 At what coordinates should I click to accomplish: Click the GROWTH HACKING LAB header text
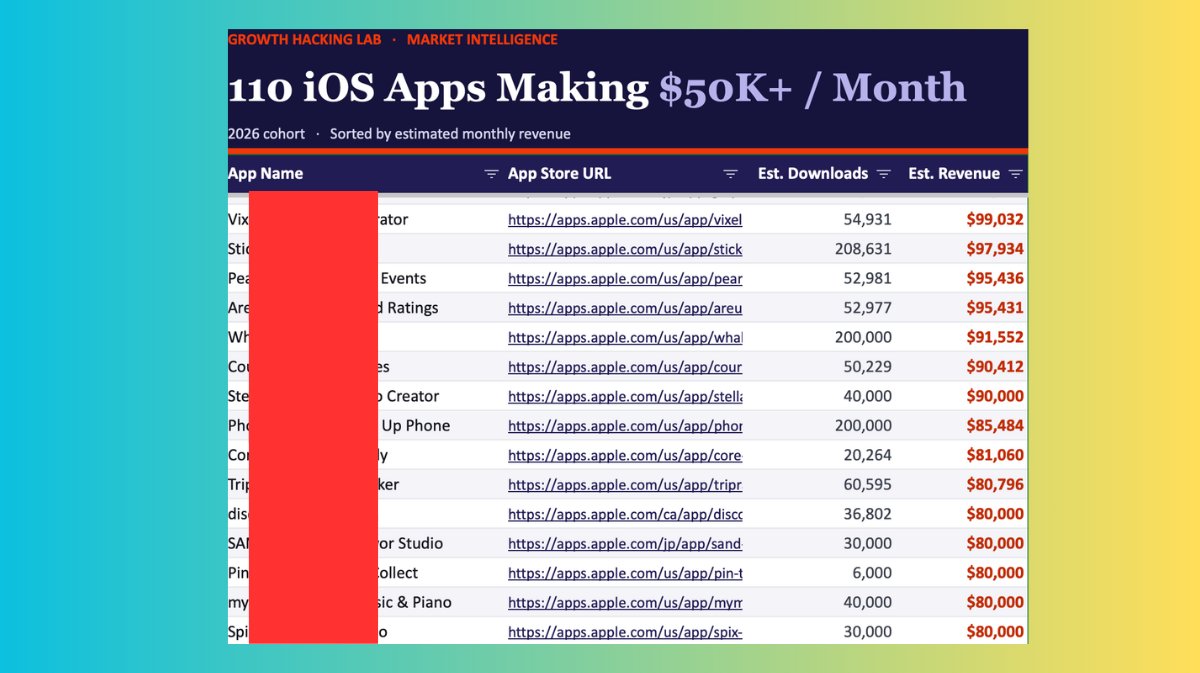[304, 40]
